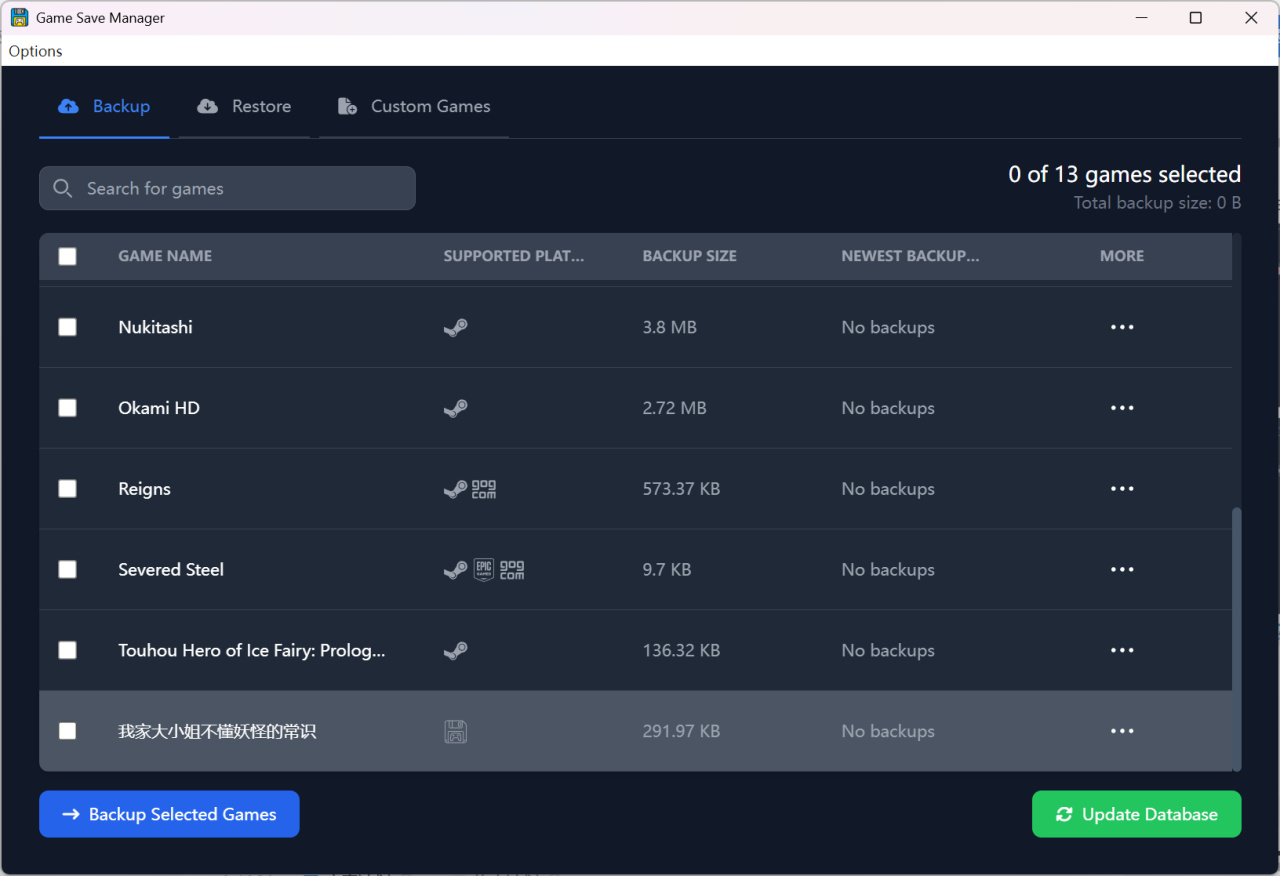Click the 9.7 KB backup size
1280x876 pixels.
click(x=667, y=570)
